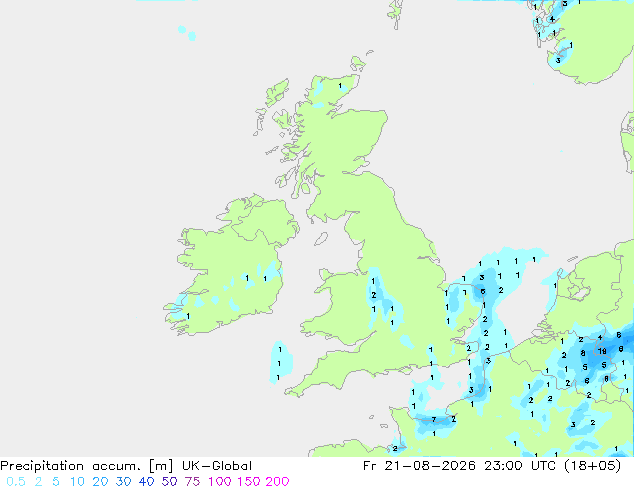
Task: Click the 'Precipitation accum. [m]' title text
Action: [87, 466]
